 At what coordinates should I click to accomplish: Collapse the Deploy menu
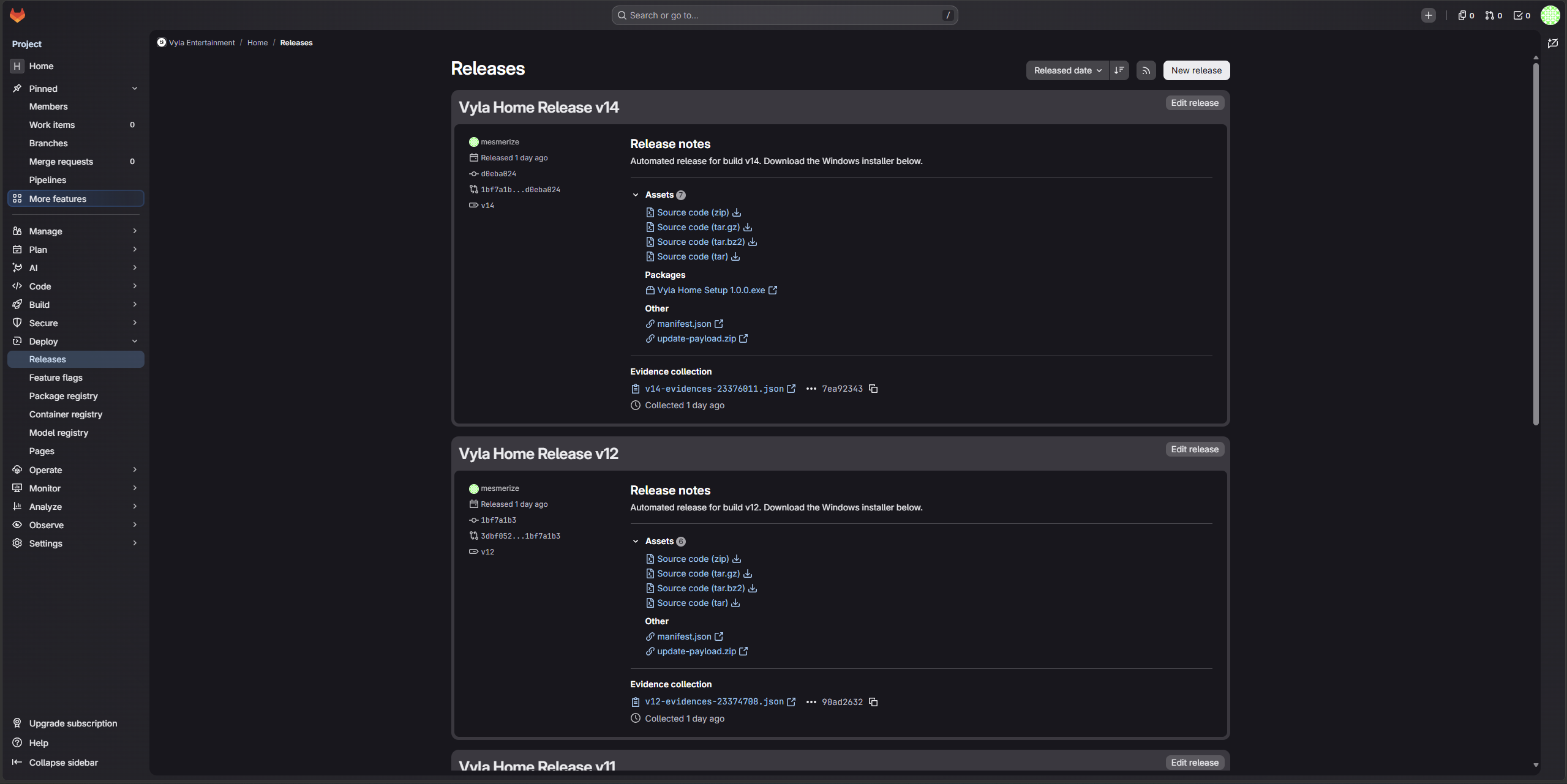[x=76, y=342]
